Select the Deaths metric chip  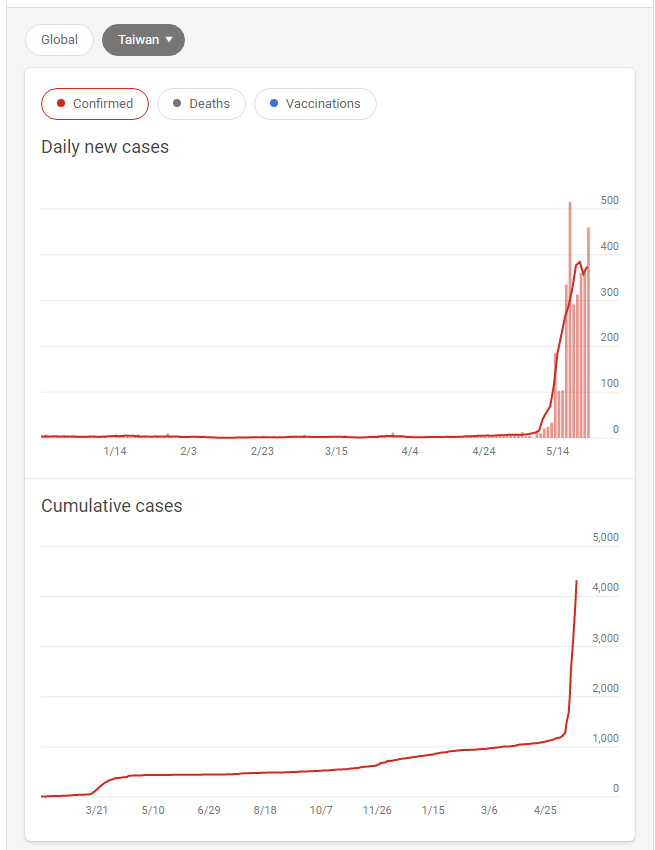tap(201, 104)
